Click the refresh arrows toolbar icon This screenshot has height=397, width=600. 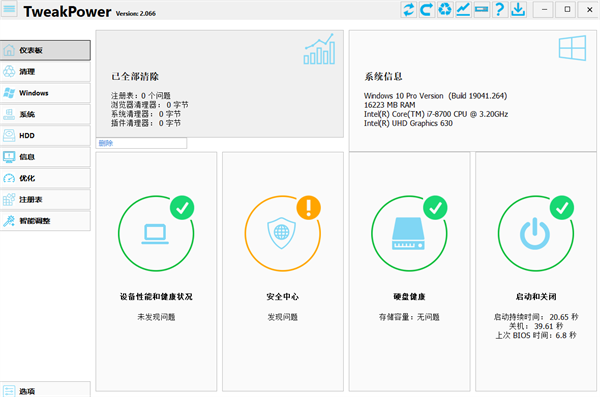click(408, 9)
